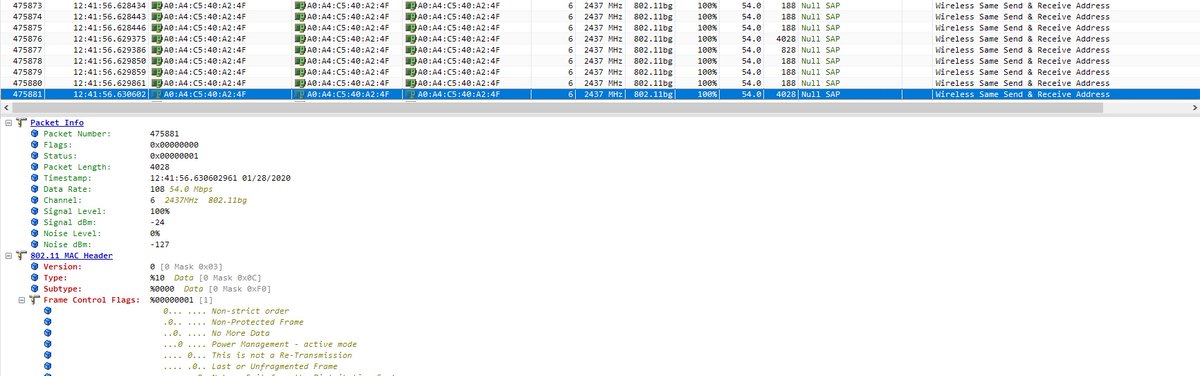1200x376 pixels.
Task: Click the cube icon beside Signal Level
Action: point(35,211)
